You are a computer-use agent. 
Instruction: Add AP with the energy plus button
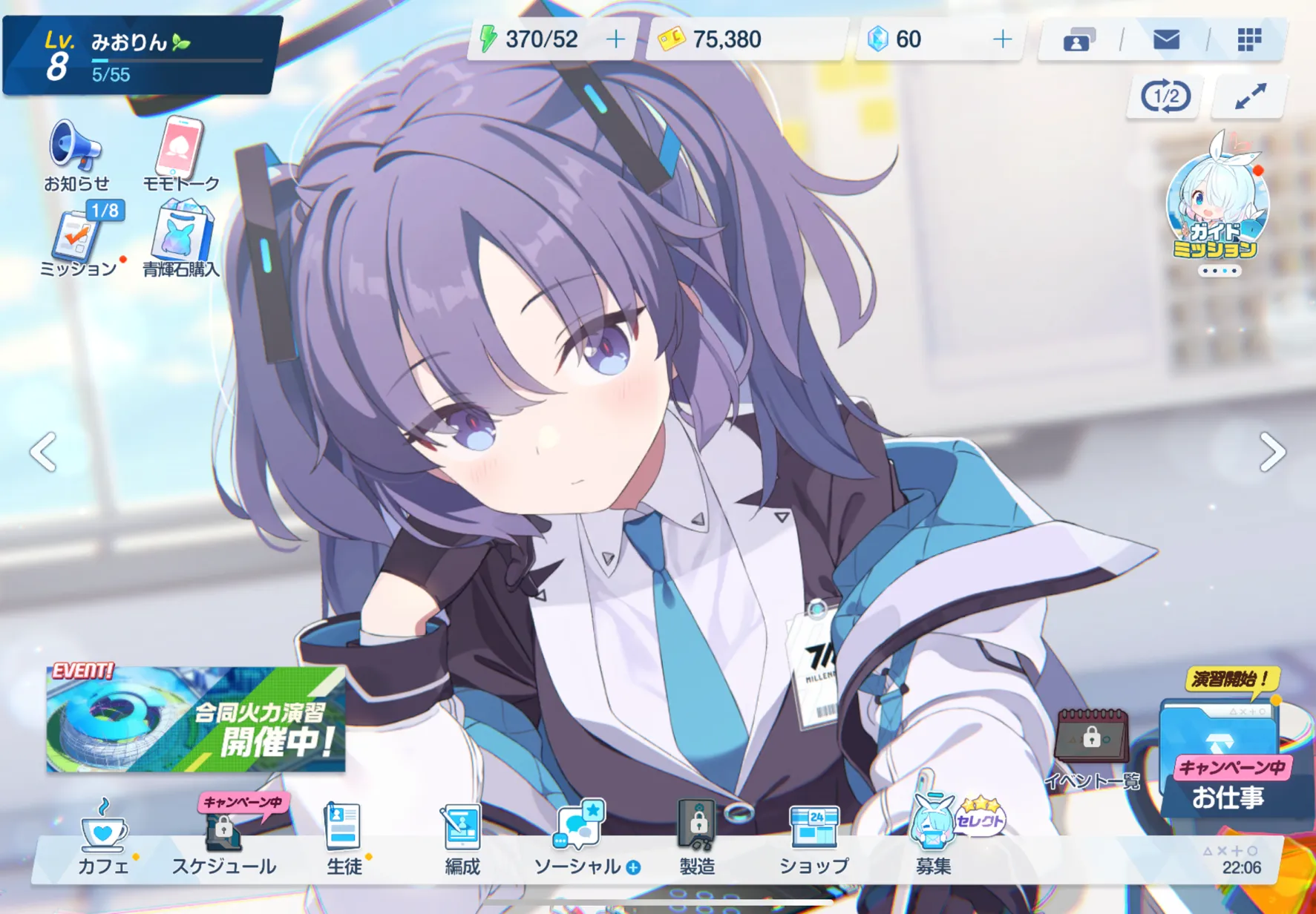pos(615,39)
